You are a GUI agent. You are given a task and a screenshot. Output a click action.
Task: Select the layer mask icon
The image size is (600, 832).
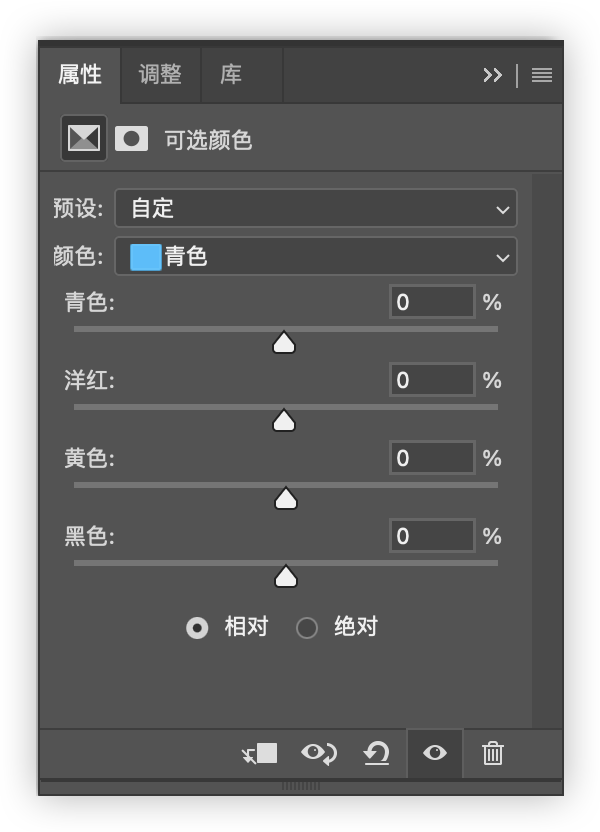coord(131,138)
